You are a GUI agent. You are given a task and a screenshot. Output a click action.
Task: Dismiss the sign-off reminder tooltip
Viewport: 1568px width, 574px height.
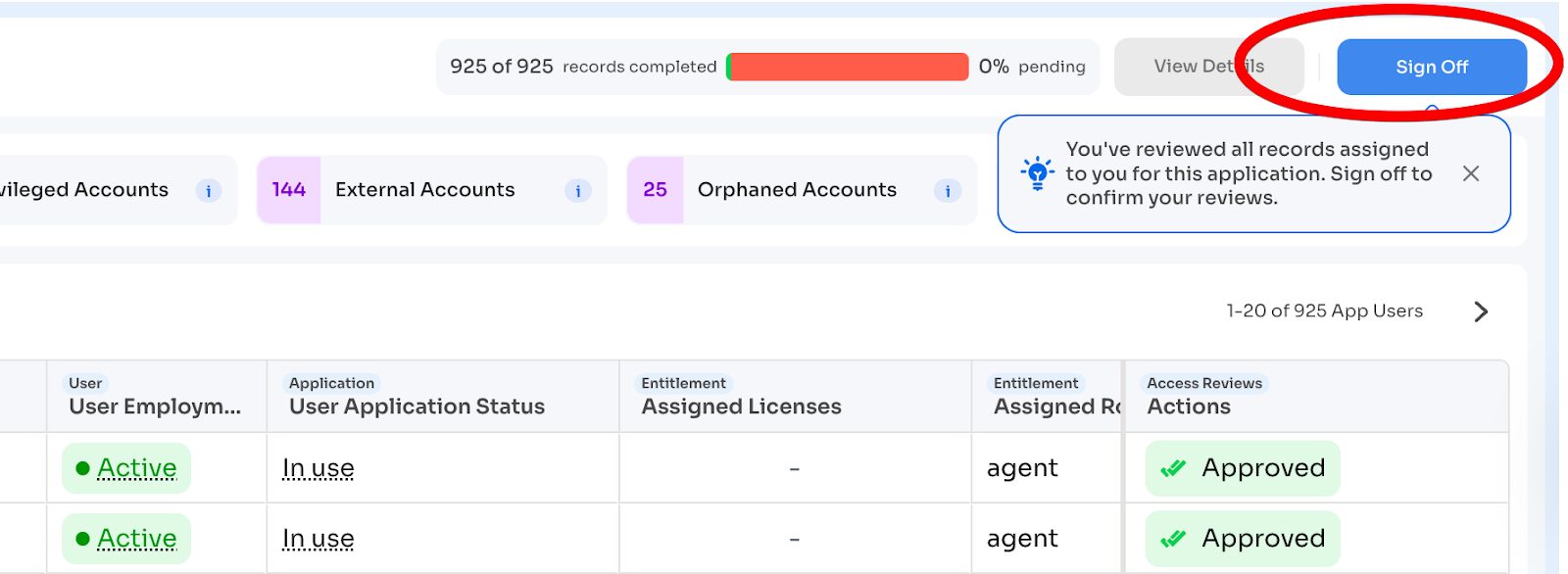(x=1470, y=173)
